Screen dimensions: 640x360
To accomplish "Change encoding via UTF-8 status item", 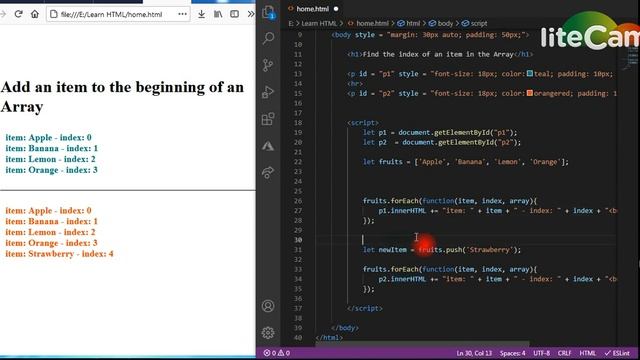I will tap(542, 353).
